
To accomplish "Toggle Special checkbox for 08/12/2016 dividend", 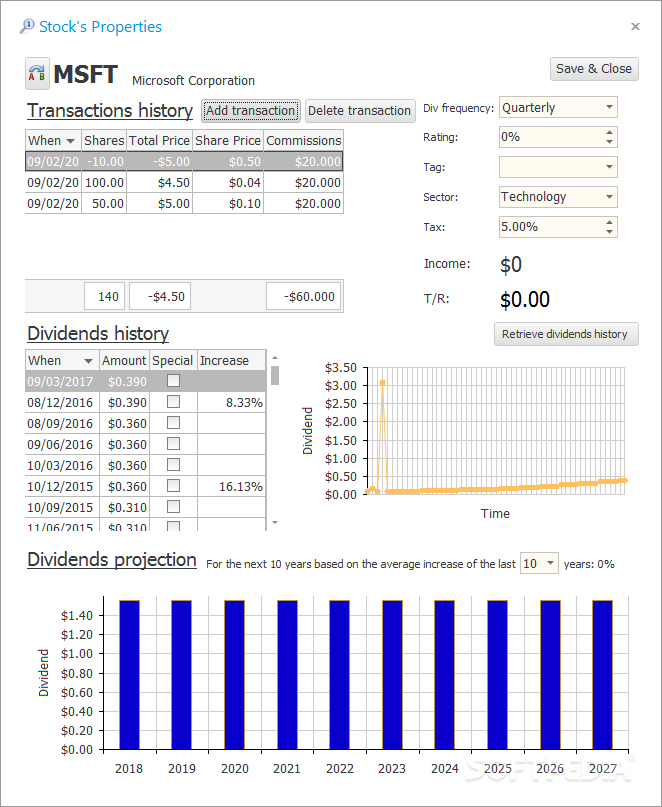I will point(173,401).
